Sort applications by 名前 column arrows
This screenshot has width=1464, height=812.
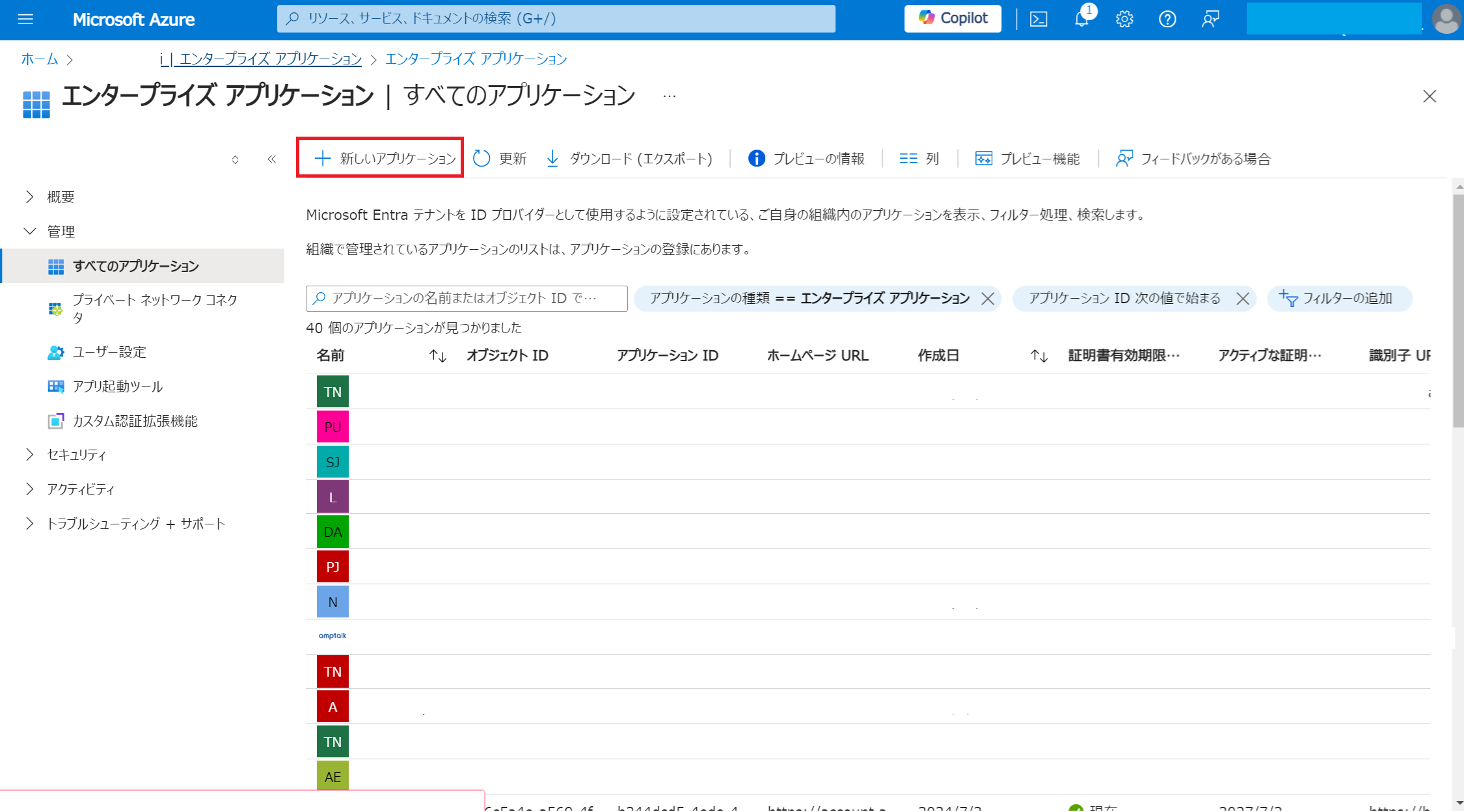click(438, 356)
